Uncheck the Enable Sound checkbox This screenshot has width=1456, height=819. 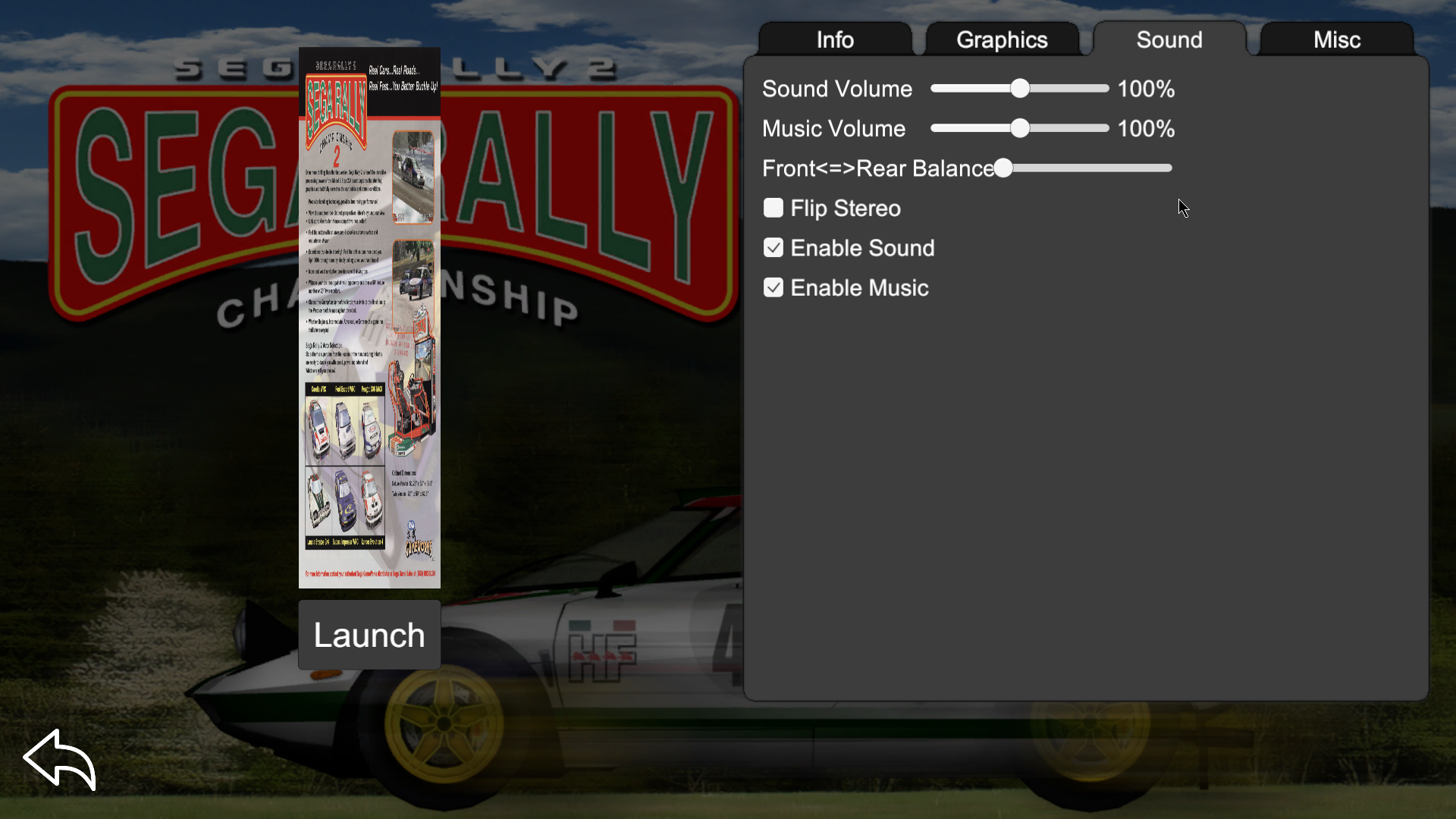click(773, 248)
